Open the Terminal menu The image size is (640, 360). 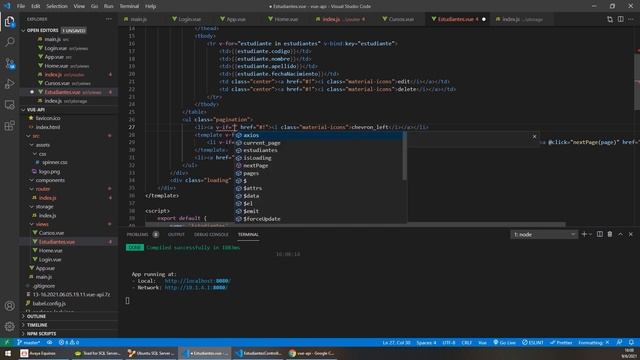coord(129,6)
